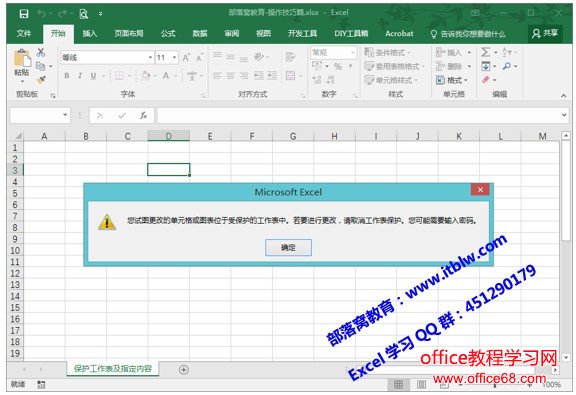The height and width of the screenshot is (395, 576).
Task: Click the Cut scissors icon
Action: coord(41,52)
